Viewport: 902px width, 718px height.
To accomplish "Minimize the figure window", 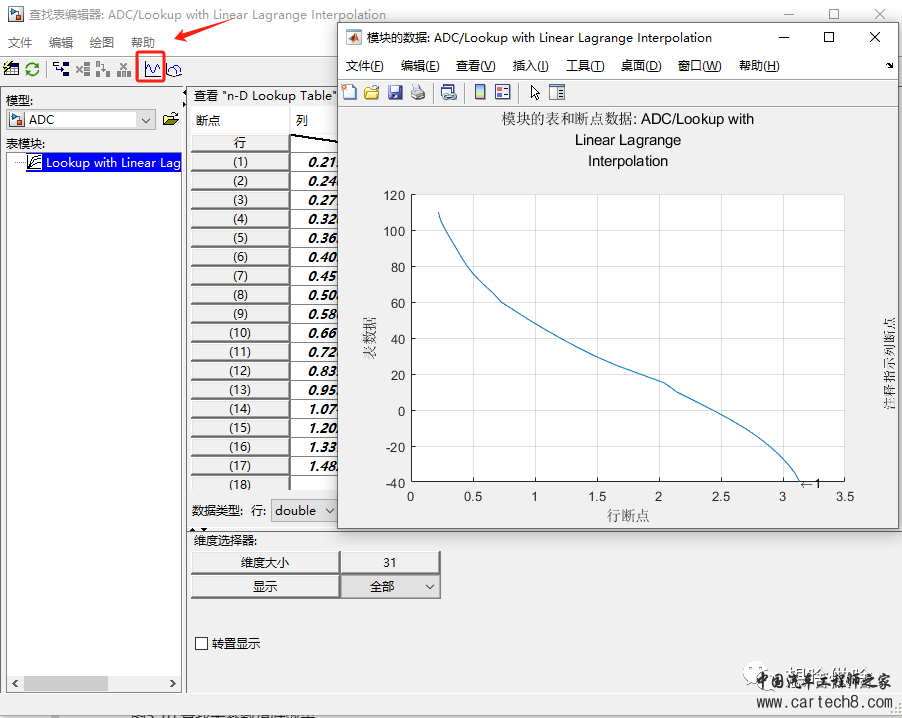I will (x=783, y=37).
